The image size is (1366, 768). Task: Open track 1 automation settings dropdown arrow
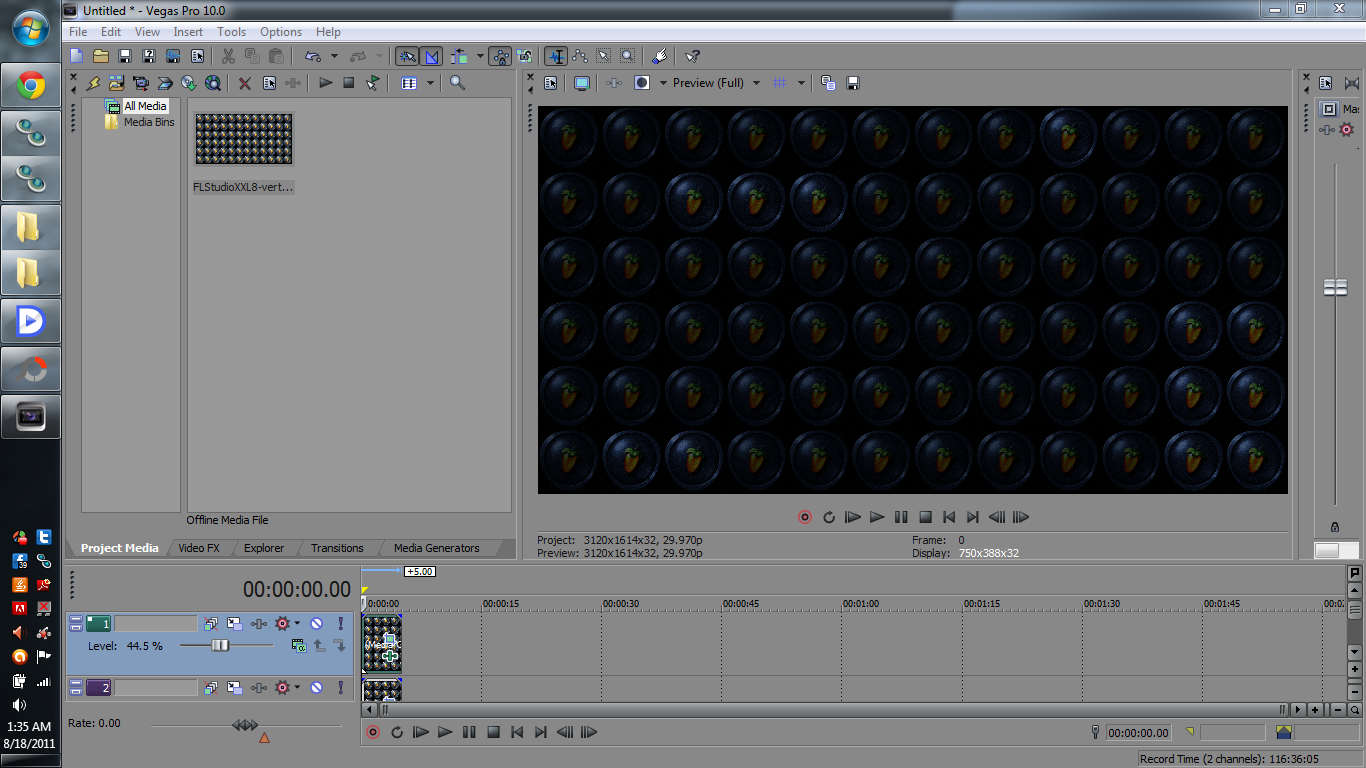coord(297,623)
